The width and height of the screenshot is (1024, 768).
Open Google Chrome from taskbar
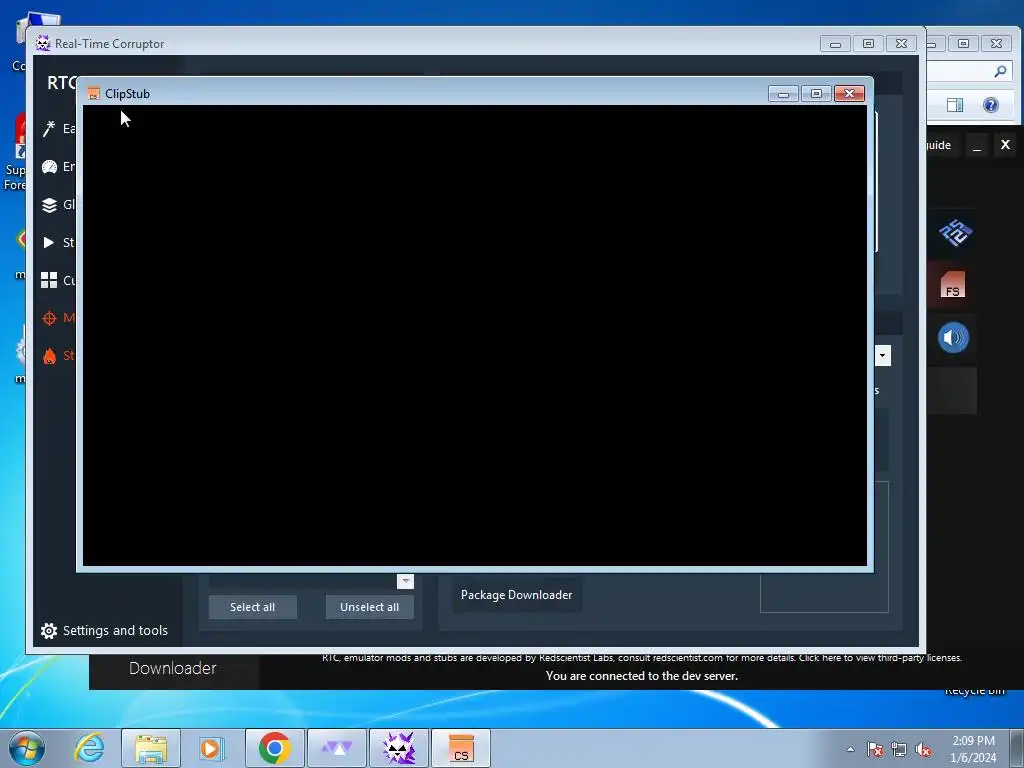[274, 748]
